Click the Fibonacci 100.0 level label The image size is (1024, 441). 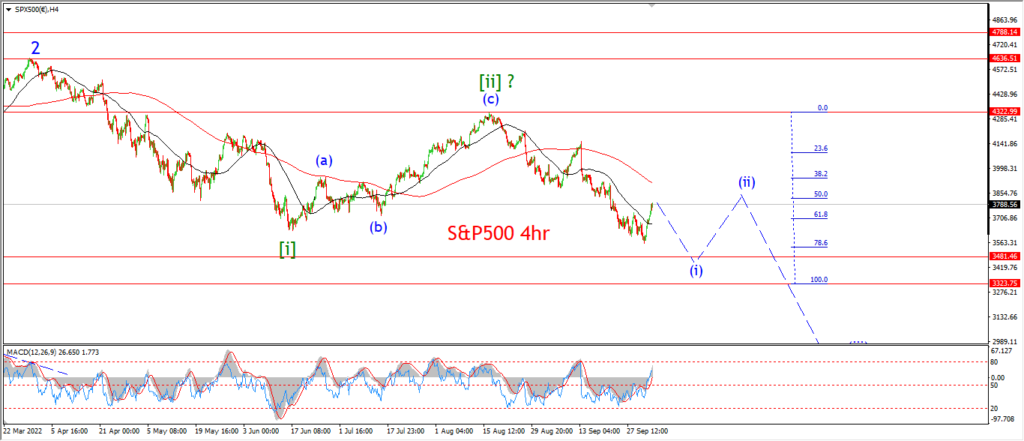819,280
